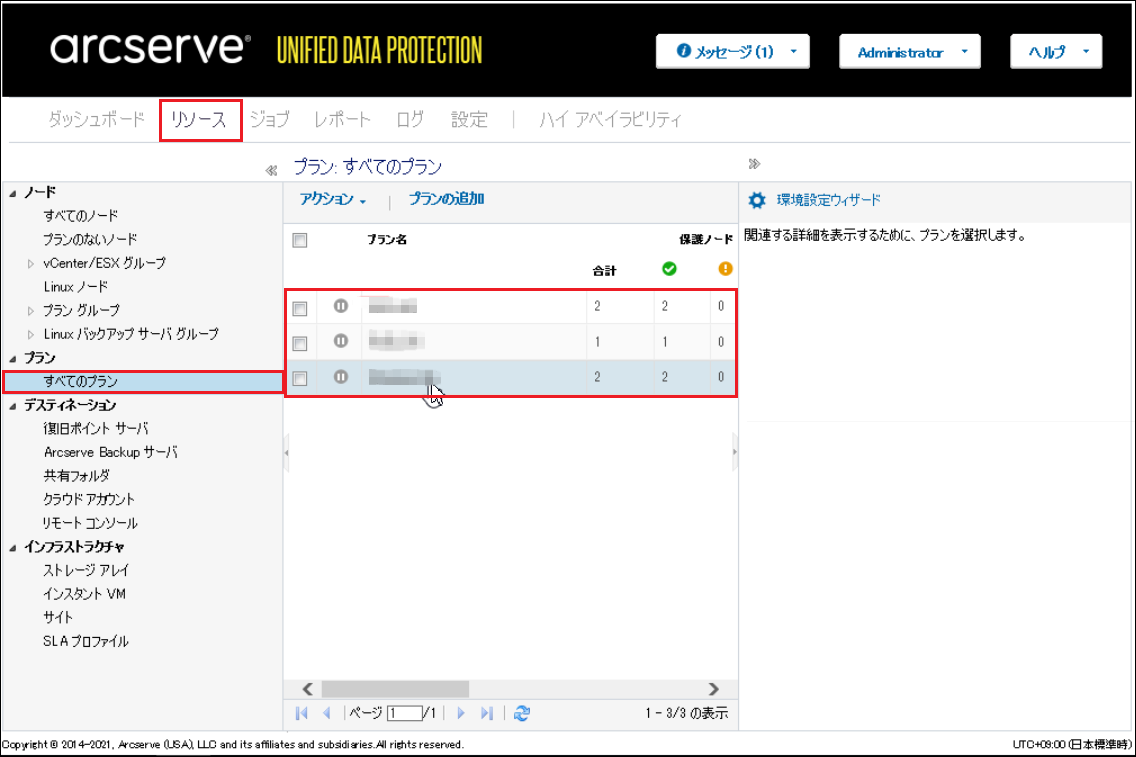Screen dimensions: 1136x757
Task: Go to the next page of plans
Action: pyautogui.click(x=461, y=714)
